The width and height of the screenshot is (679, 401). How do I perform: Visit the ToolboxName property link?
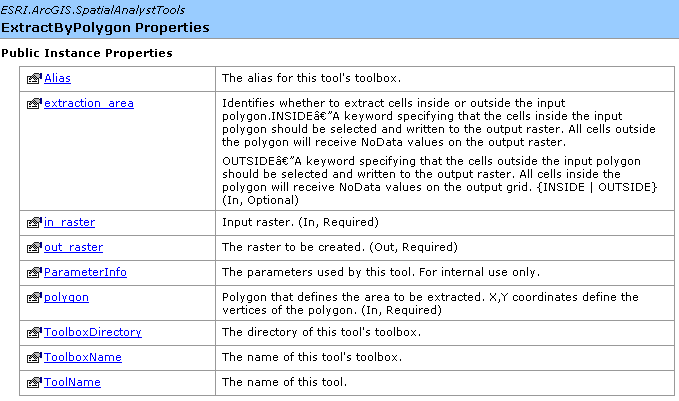[83, 357]
